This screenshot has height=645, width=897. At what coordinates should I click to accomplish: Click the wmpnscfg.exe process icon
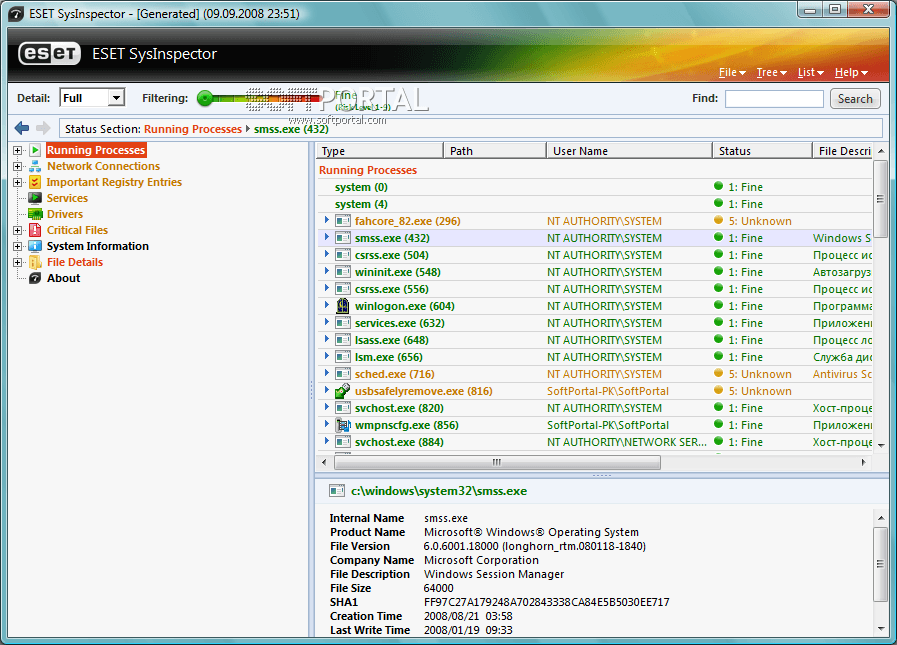tap(343, 425)
